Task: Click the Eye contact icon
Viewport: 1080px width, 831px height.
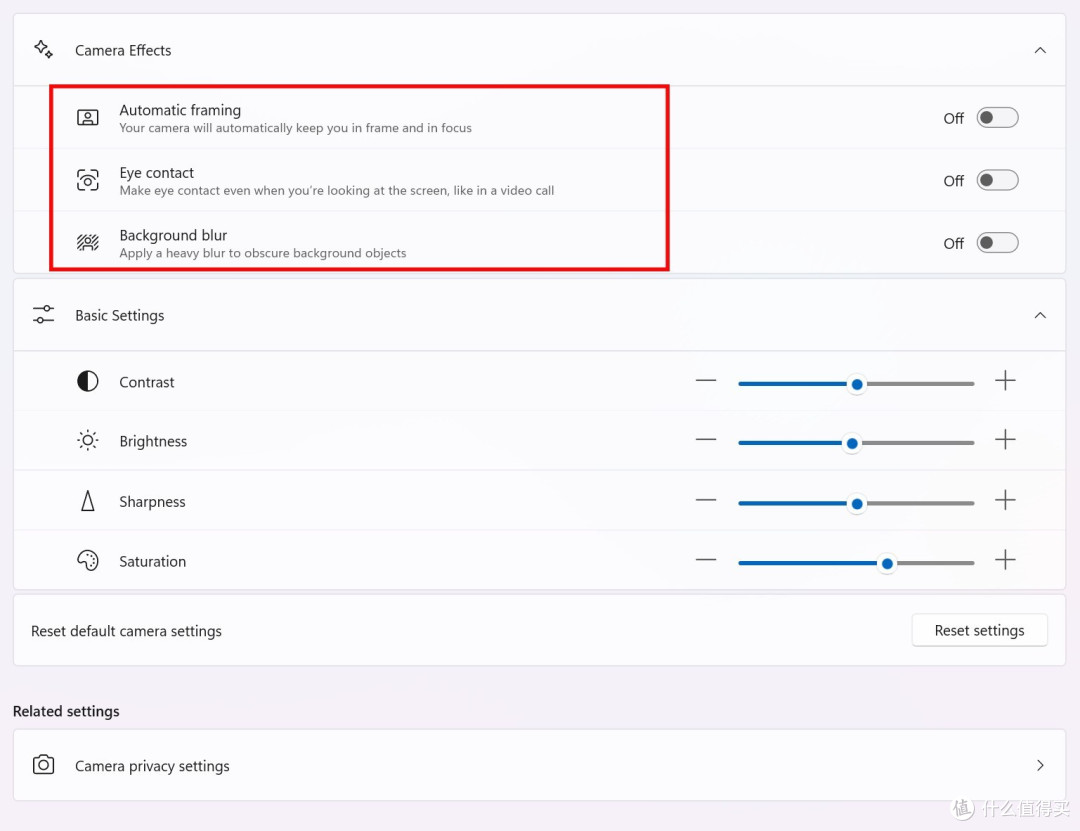Action: pos(87,181)
